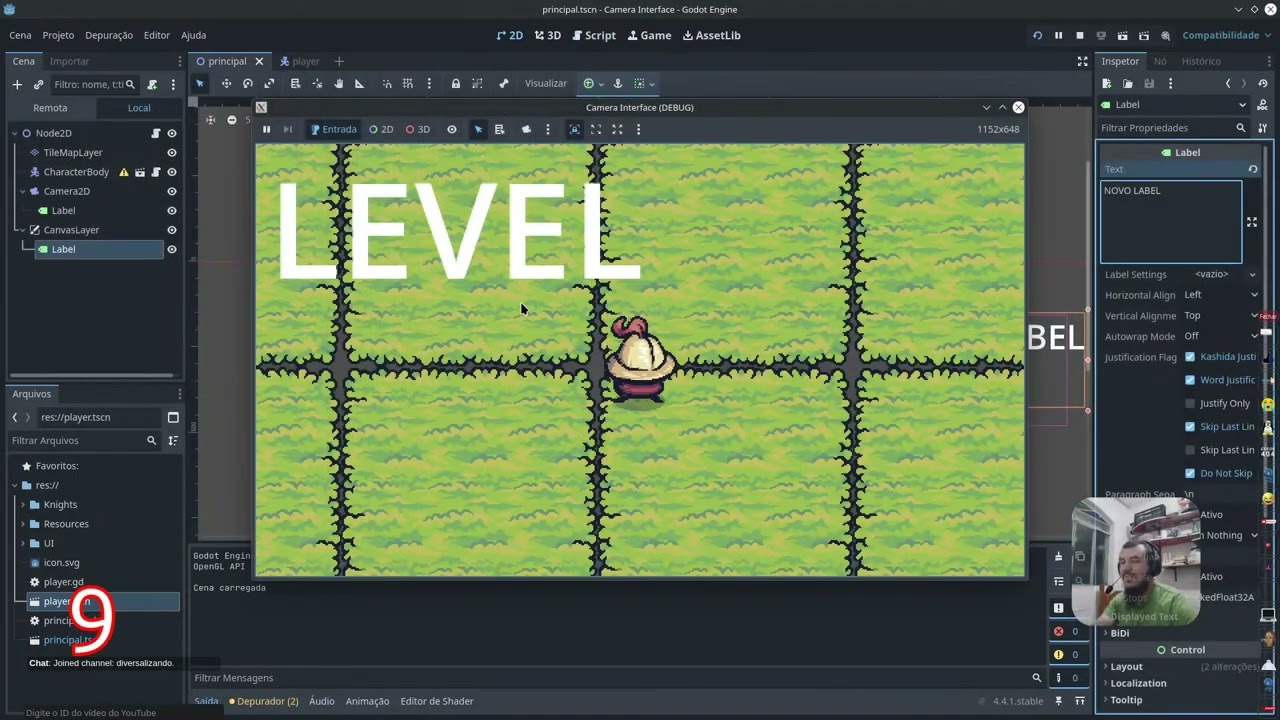Pause the running game in debug window
1280x720 pixels.
point(266,129)
